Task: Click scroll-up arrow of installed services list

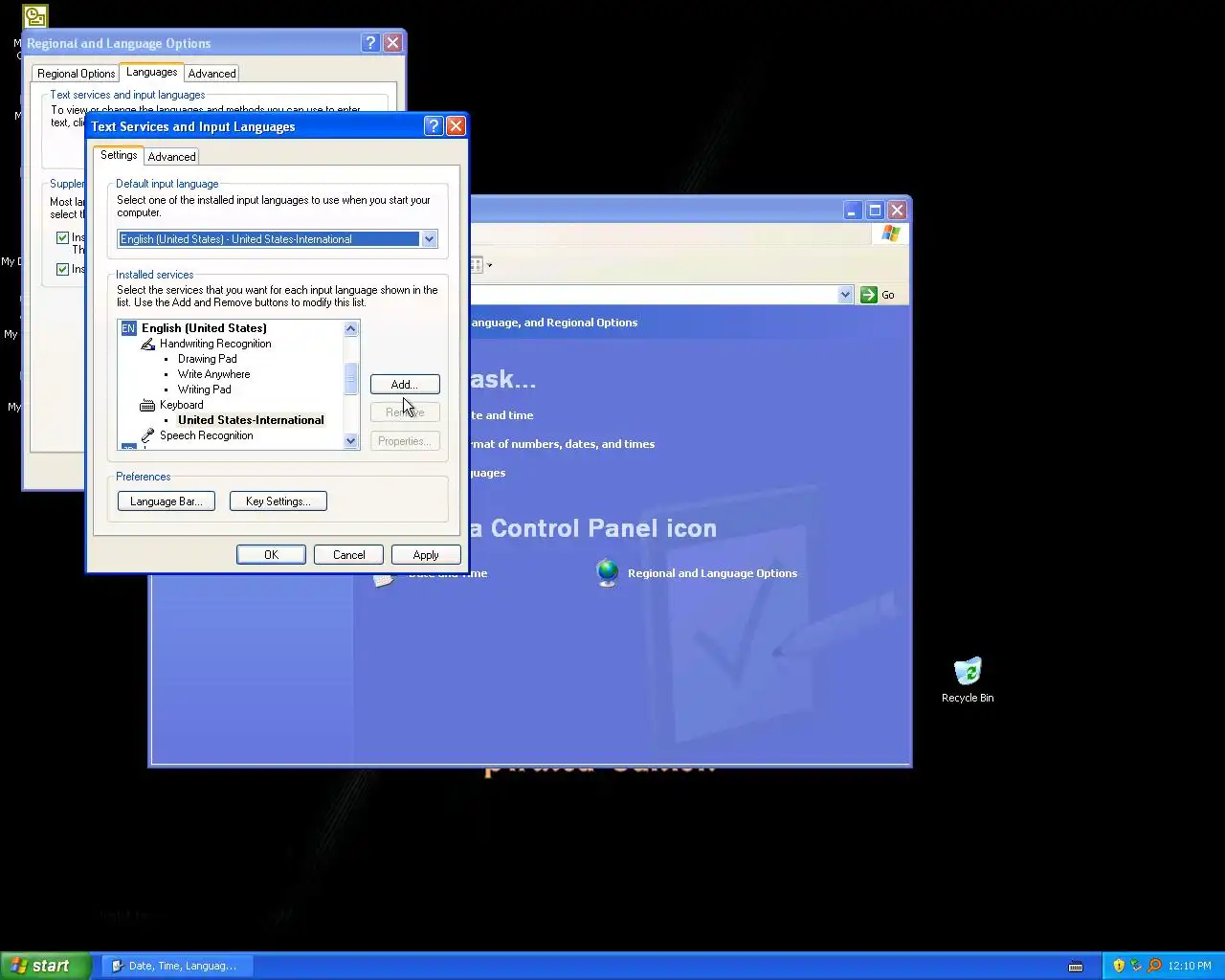Action: click(x=350, y=329)
